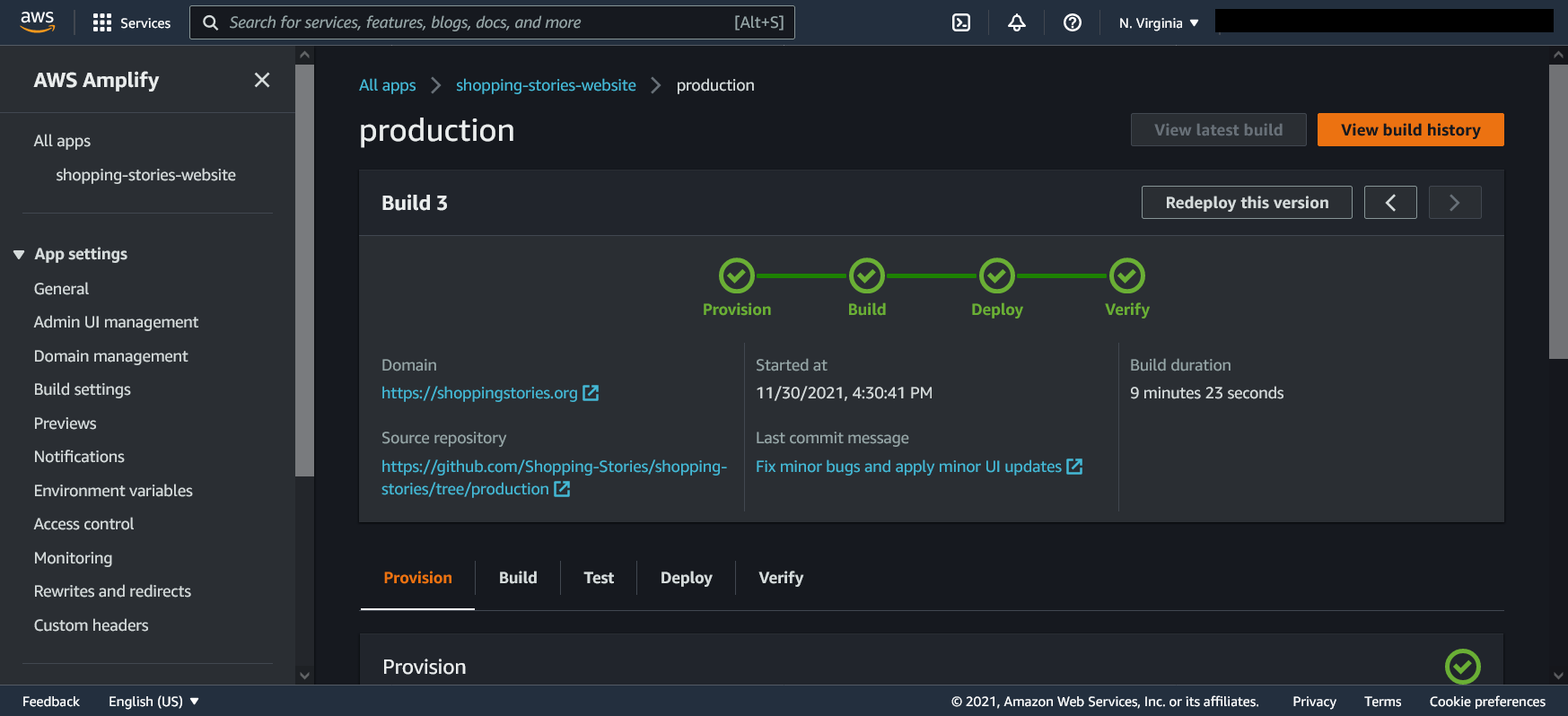The height and width of the screenshot is (716, 1568).
Task: Switch to the Test tab
Action: (599, 578)
